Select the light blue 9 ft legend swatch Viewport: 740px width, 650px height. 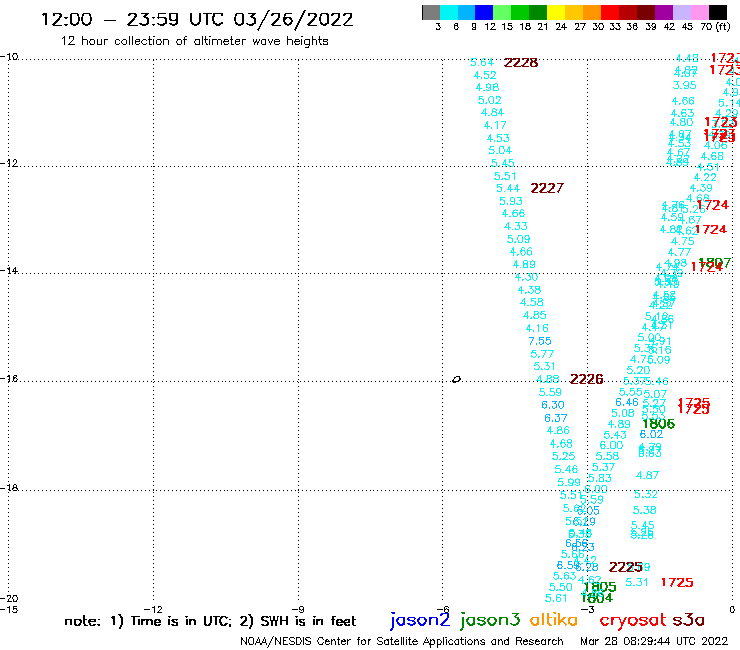[x=467, y=12]
